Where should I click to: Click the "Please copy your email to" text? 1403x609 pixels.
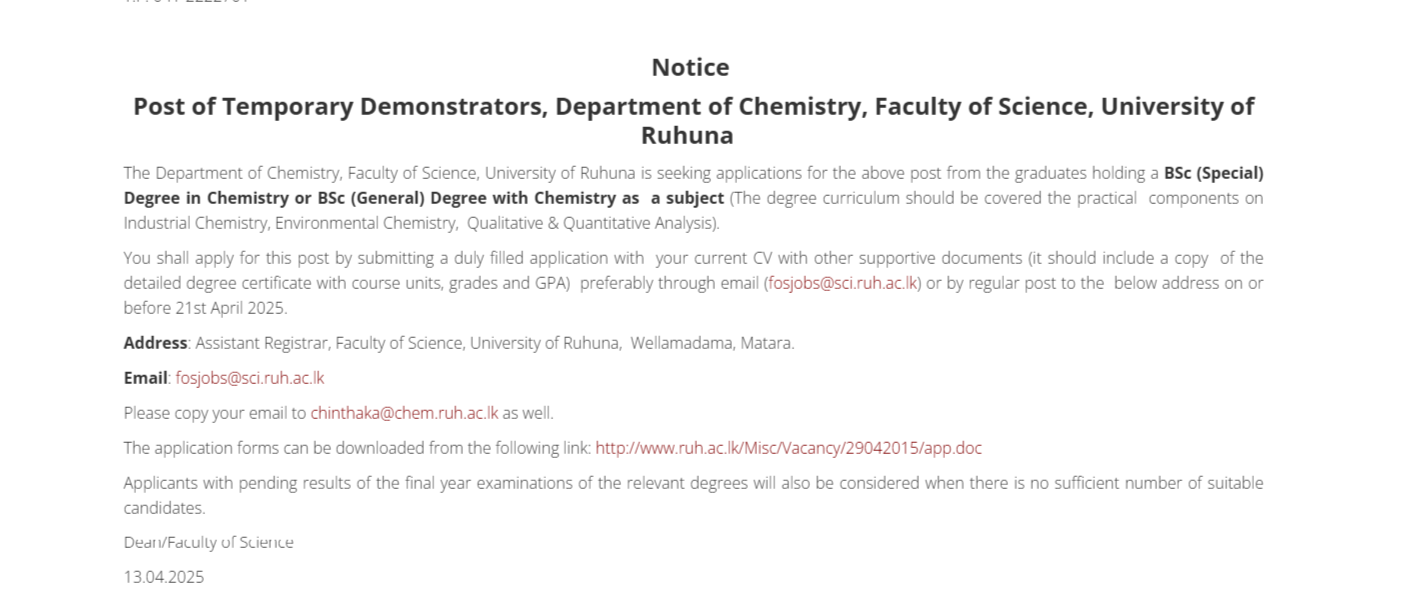coord(215,413)
